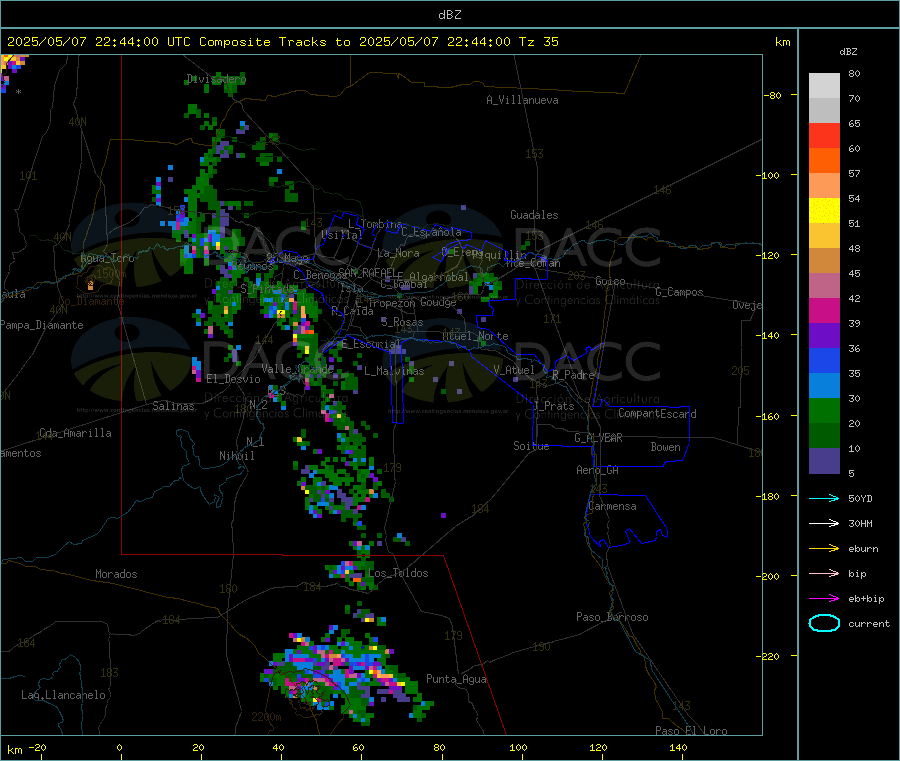Select the 80 dBZ light gray swatch

click(x=824, y=86)
